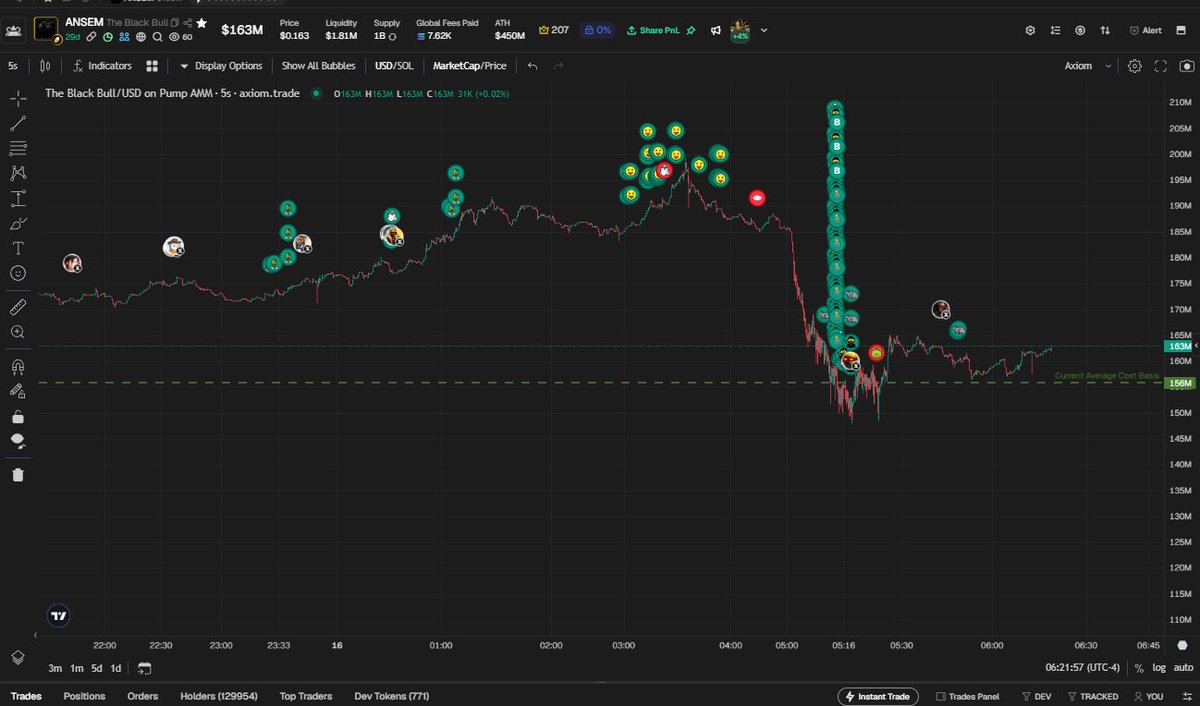Click the Instant Trade button
This screenshot has width=1200, height=706.
(878, 696)
